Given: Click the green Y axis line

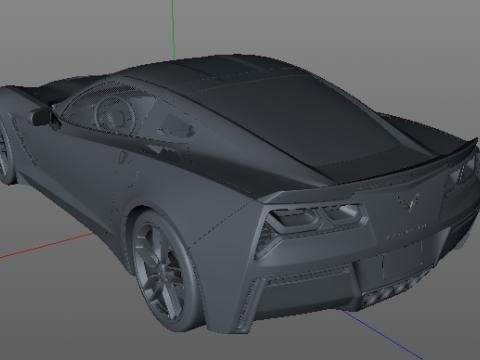Looking at the screenshot, I should [173, 30].
